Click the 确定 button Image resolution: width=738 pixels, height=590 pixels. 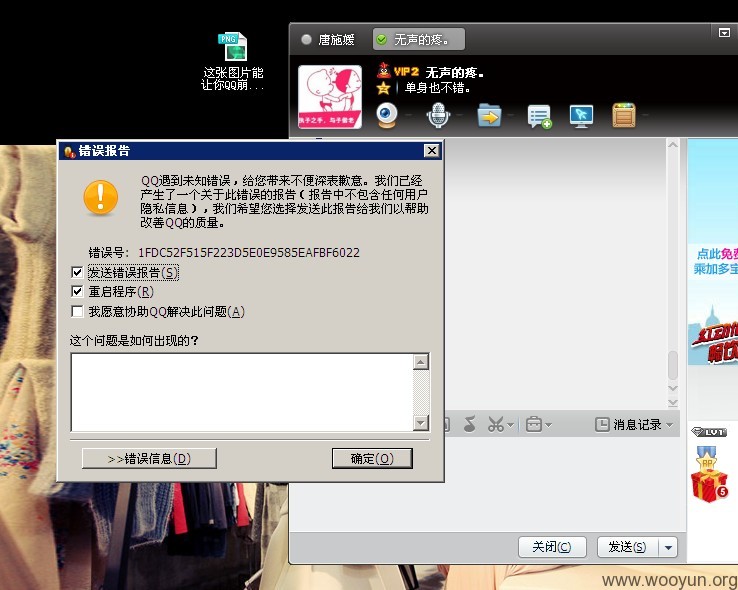click(372, 459)
